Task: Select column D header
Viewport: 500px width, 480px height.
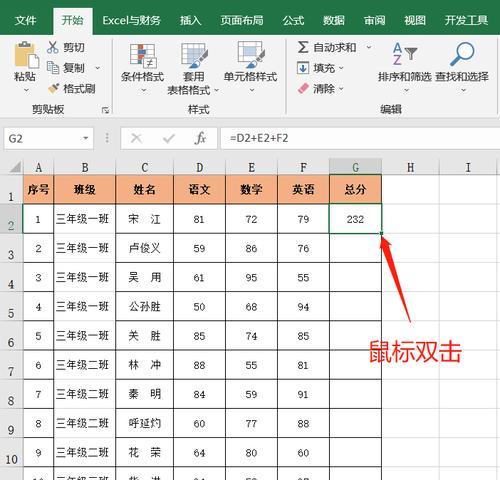Action: pyautogui.click(x=199, y=167)
